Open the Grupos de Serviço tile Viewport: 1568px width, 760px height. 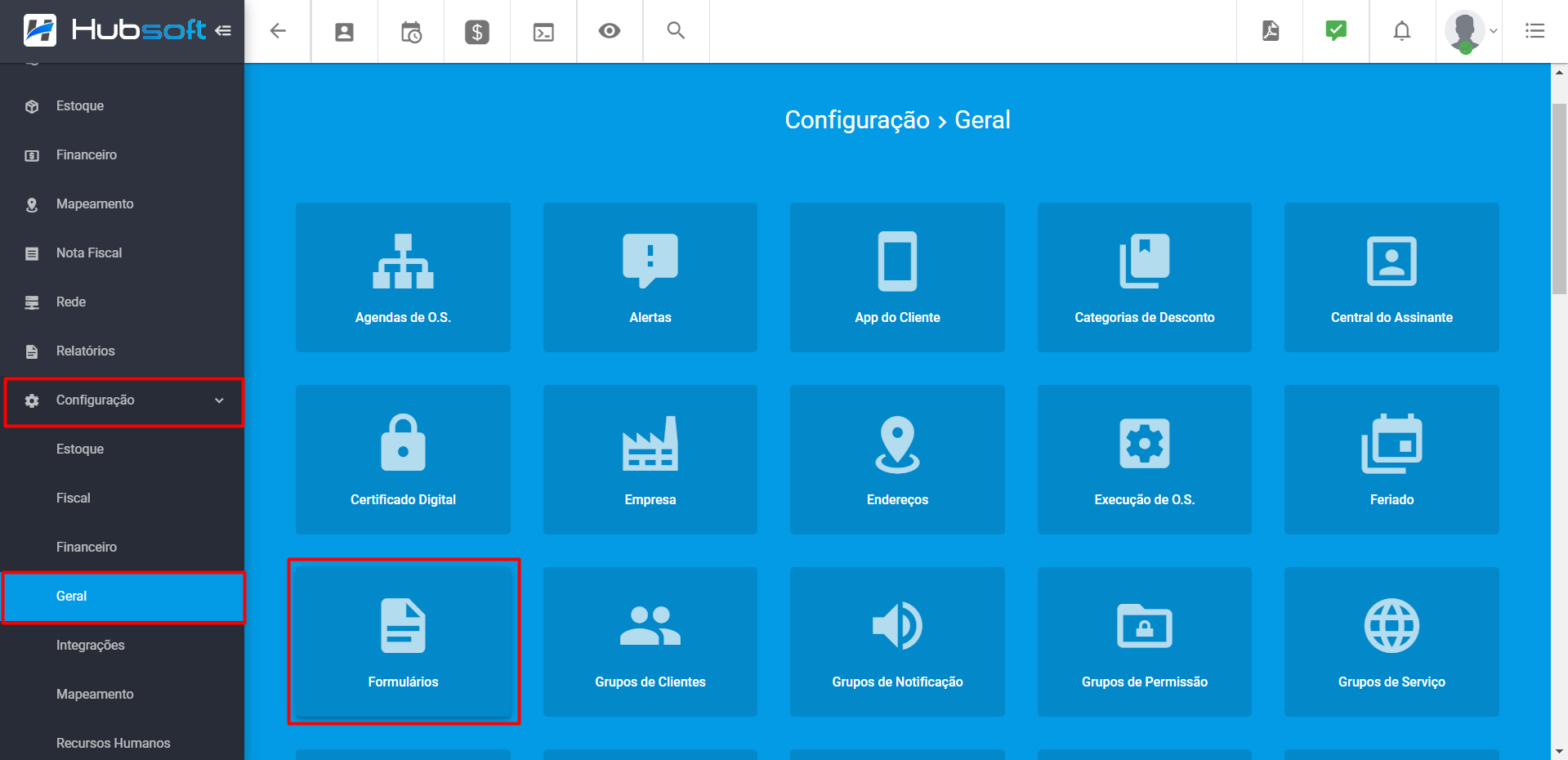pyautogui.click(x=1392, y=642)
